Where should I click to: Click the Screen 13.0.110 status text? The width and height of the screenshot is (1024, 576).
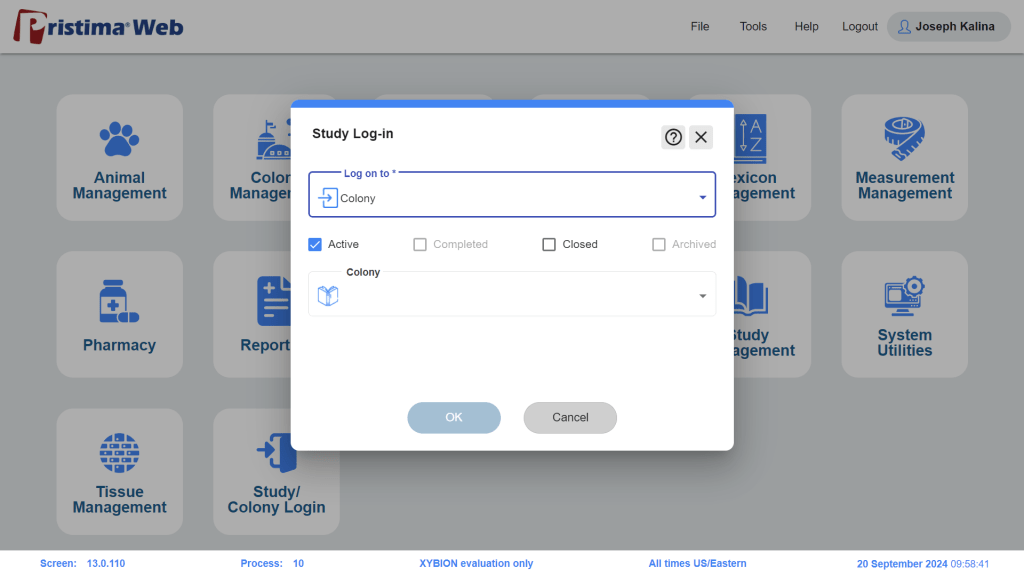(x=82, y=564)
